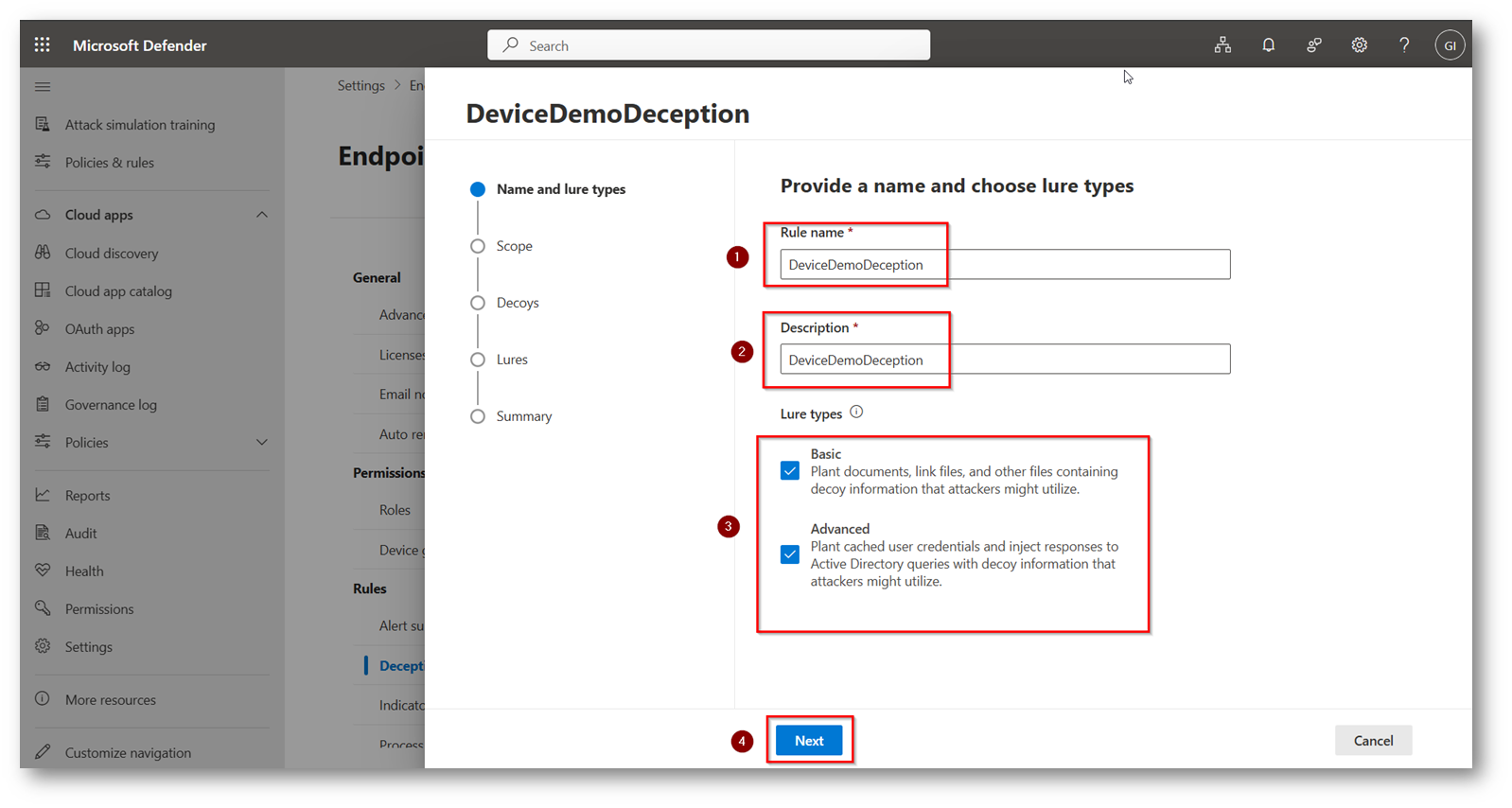This screenshot has height=808, width=1512.
Task: Click the Permissions key icon
Action: pyautogui.click(x=43, y=608)
